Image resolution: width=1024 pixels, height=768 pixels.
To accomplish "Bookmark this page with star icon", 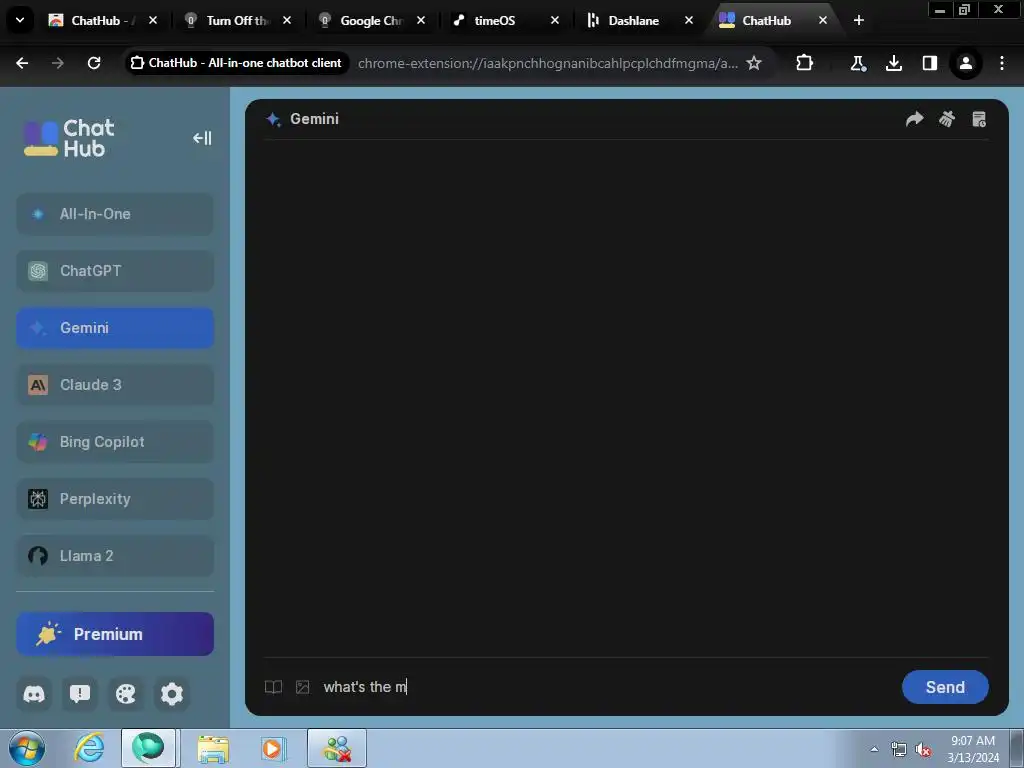I will (754, 63).
